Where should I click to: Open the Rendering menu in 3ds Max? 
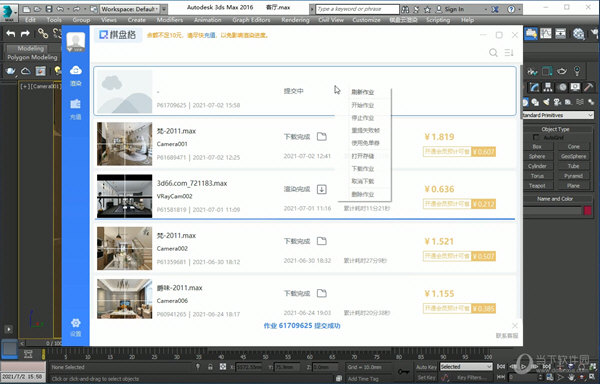pos(295,20)
